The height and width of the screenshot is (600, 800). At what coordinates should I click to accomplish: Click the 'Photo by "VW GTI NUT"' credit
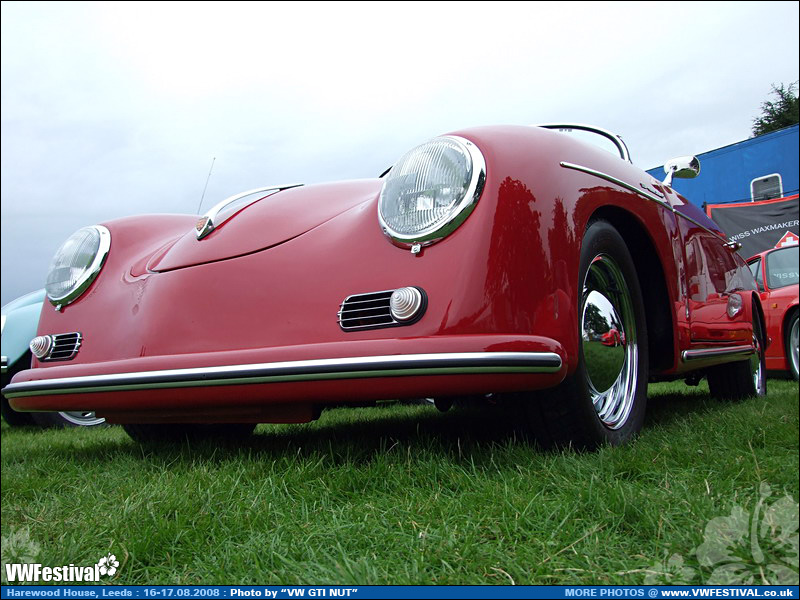pyautogui.click(x=293, y=593)
